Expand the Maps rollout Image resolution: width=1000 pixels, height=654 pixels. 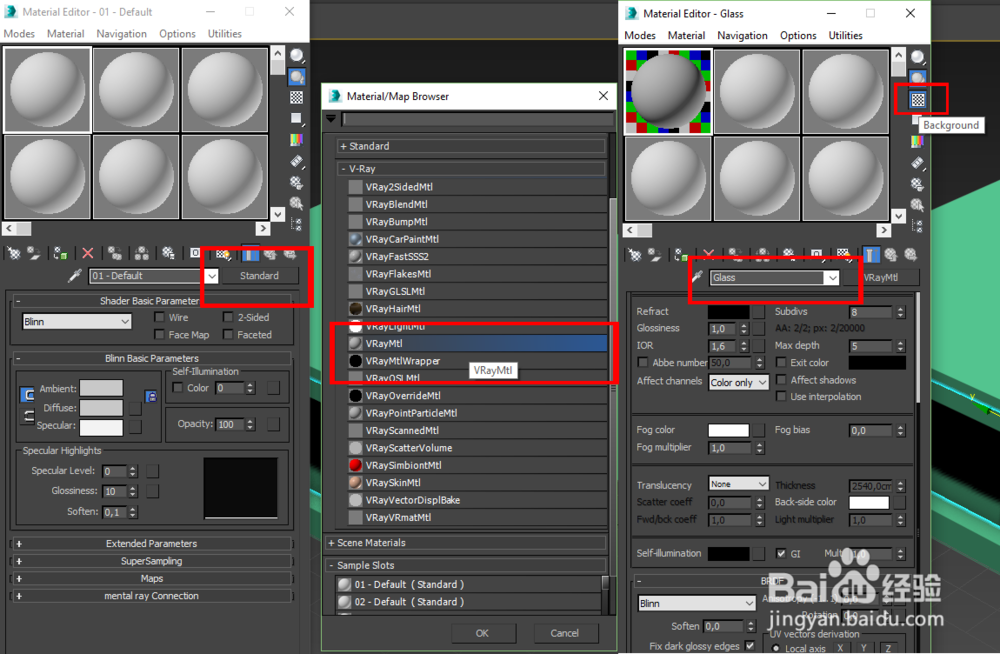coord(152,578)
